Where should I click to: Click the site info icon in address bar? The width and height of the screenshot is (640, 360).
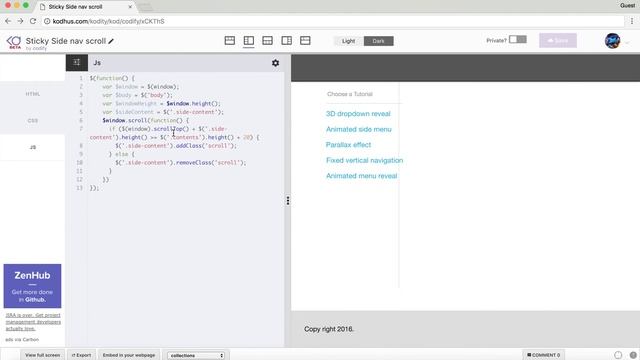[47, 21]
